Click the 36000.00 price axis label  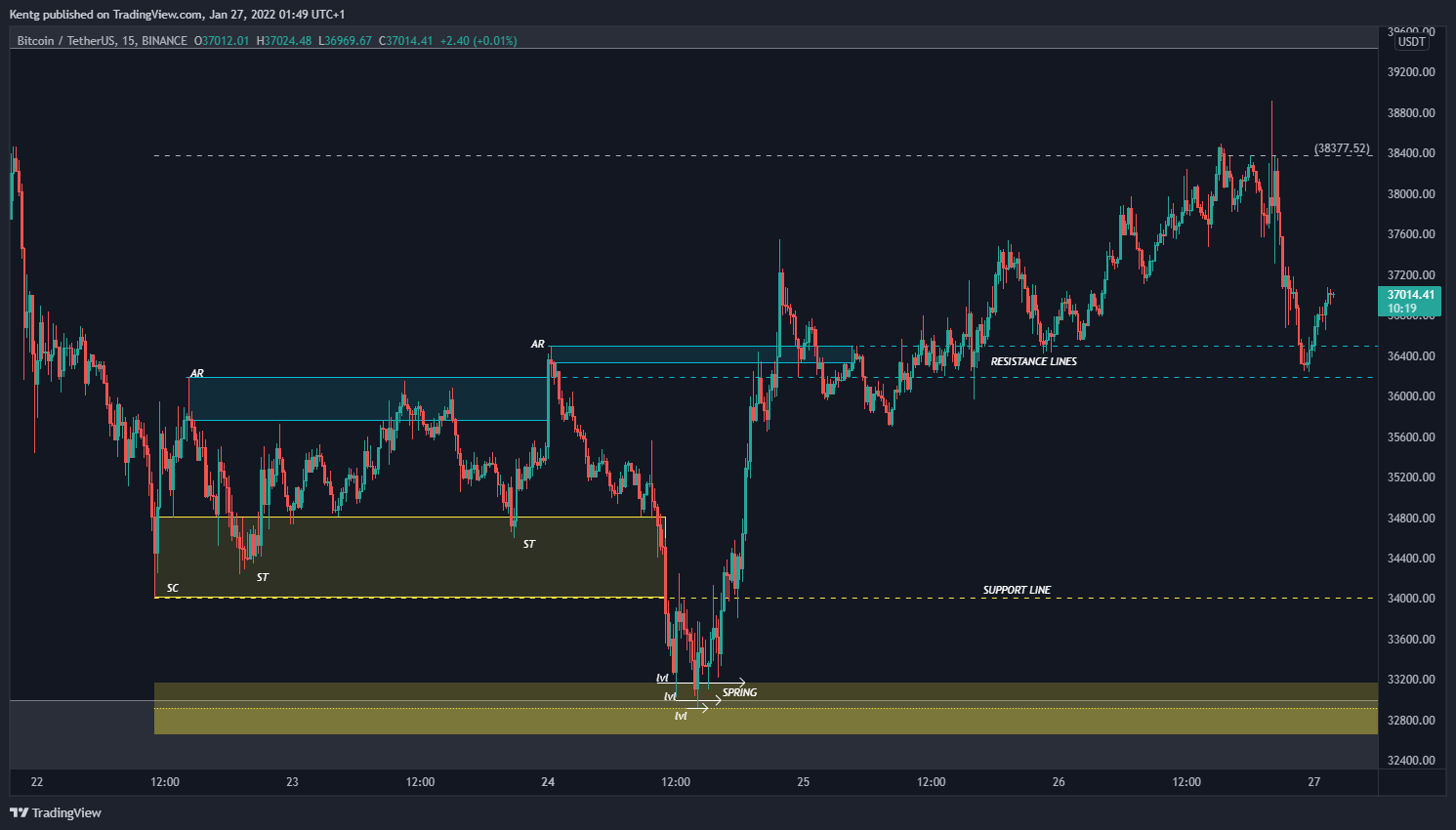[x=1411, y=396]
